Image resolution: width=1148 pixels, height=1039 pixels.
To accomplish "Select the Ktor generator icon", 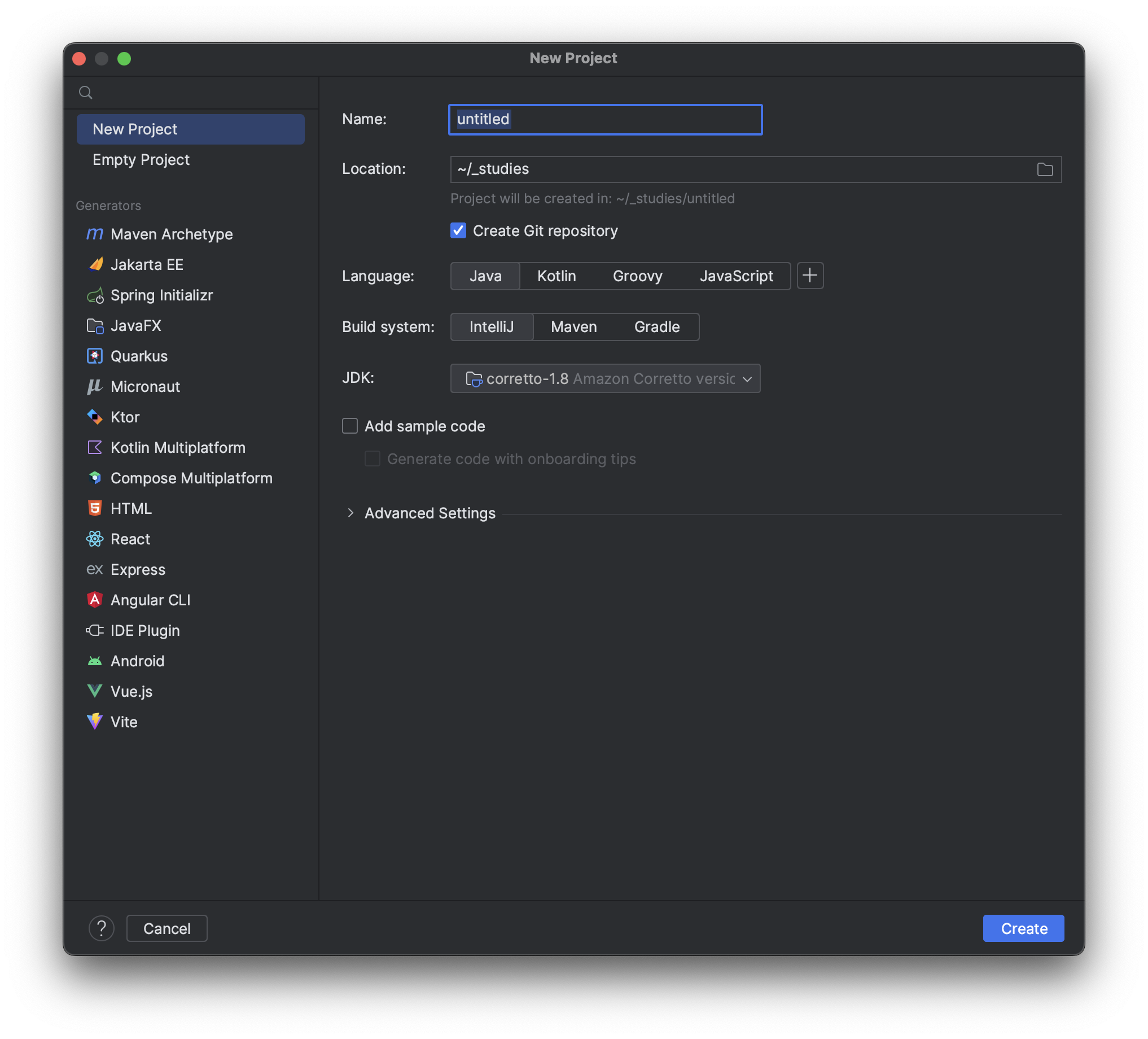I will (94, 417).
